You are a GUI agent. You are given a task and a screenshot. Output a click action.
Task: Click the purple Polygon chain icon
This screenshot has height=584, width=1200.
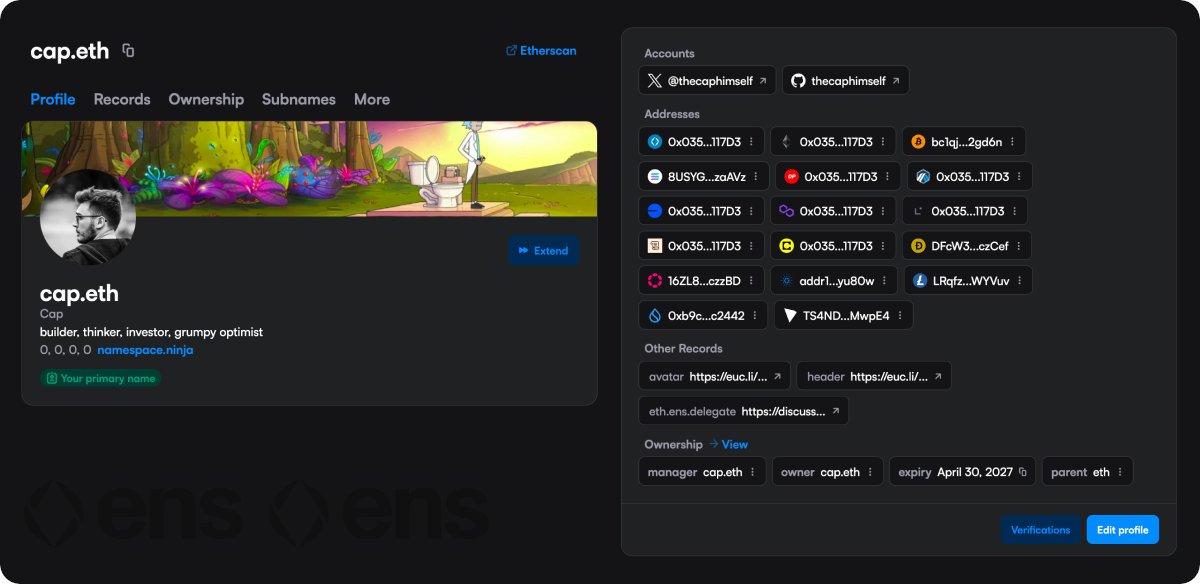point(786,212)
